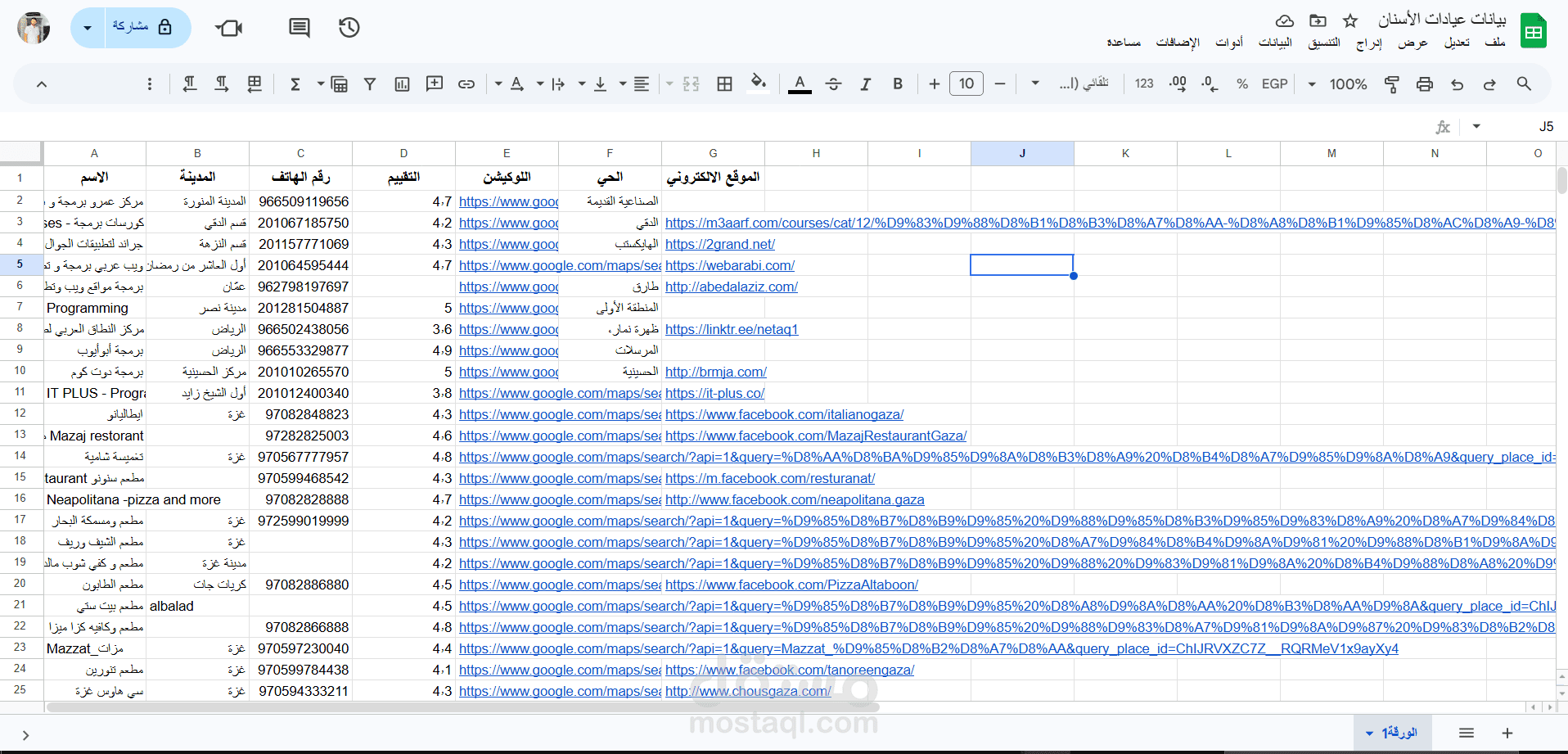This screenshot has width=1568, height=754.
Task: Format as currency with EGP button
Action: (x=1274, y=84)
